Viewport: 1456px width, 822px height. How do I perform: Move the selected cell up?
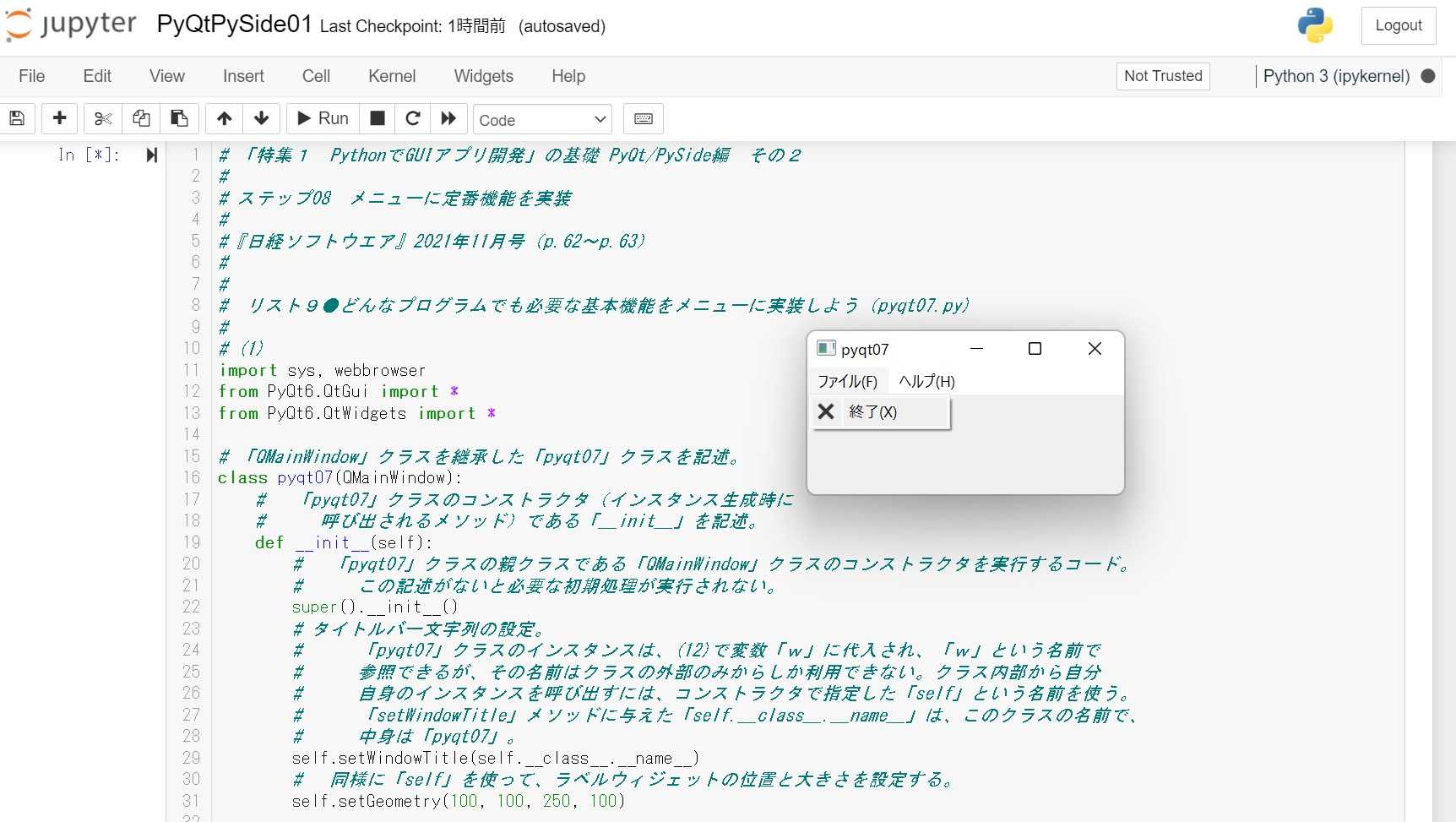[224, 118]
